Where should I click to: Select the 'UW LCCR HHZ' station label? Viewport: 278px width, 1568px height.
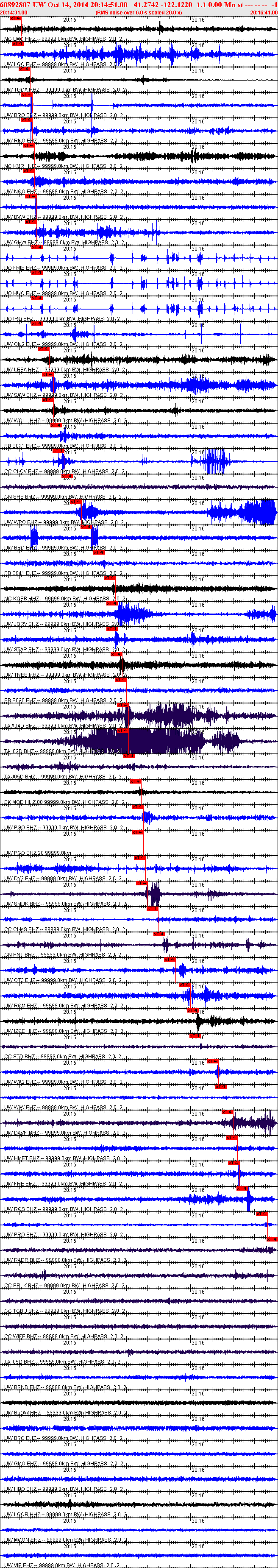point(22,1515)
